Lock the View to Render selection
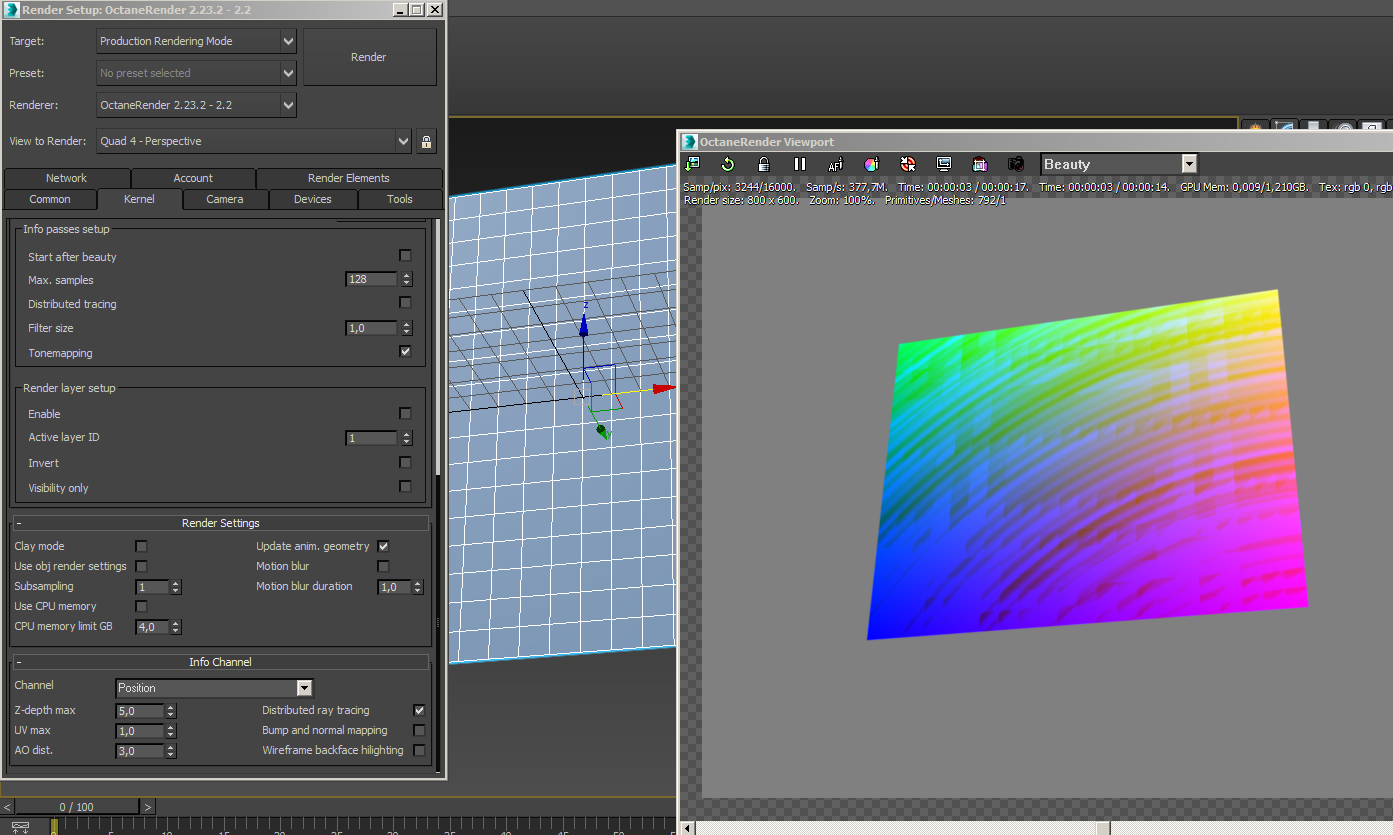The width and height of the screenshot is (1393, 835). tap(426, 141)
